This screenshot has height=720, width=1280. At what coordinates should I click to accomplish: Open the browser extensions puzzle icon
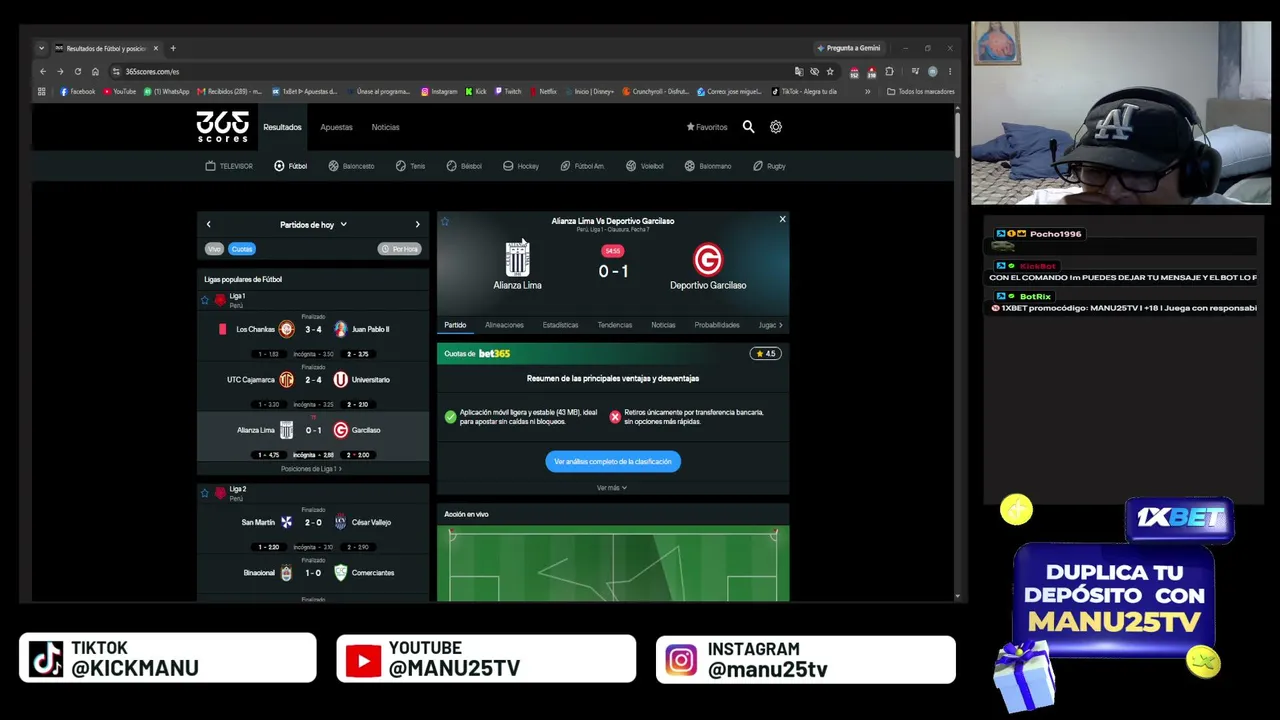(889, 72)
